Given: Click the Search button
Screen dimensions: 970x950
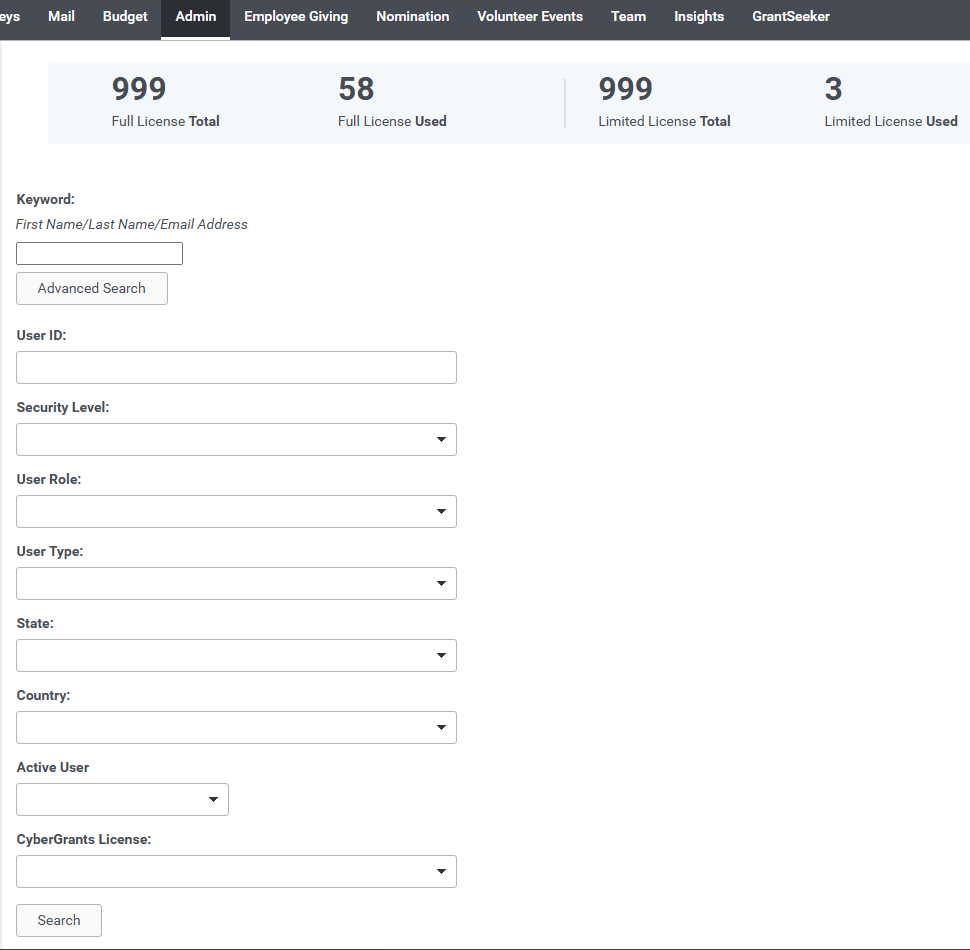Looking at the screenshot, I should coord(59,920).
